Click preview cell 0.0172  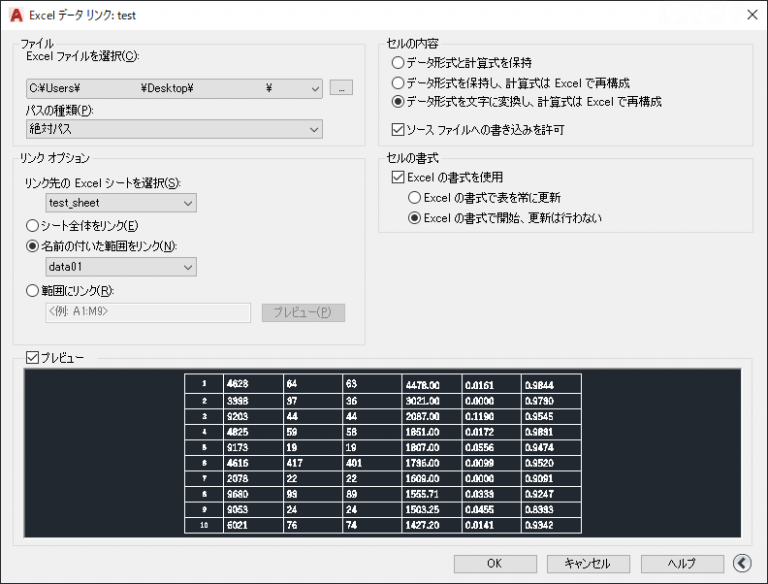[492, 432]
